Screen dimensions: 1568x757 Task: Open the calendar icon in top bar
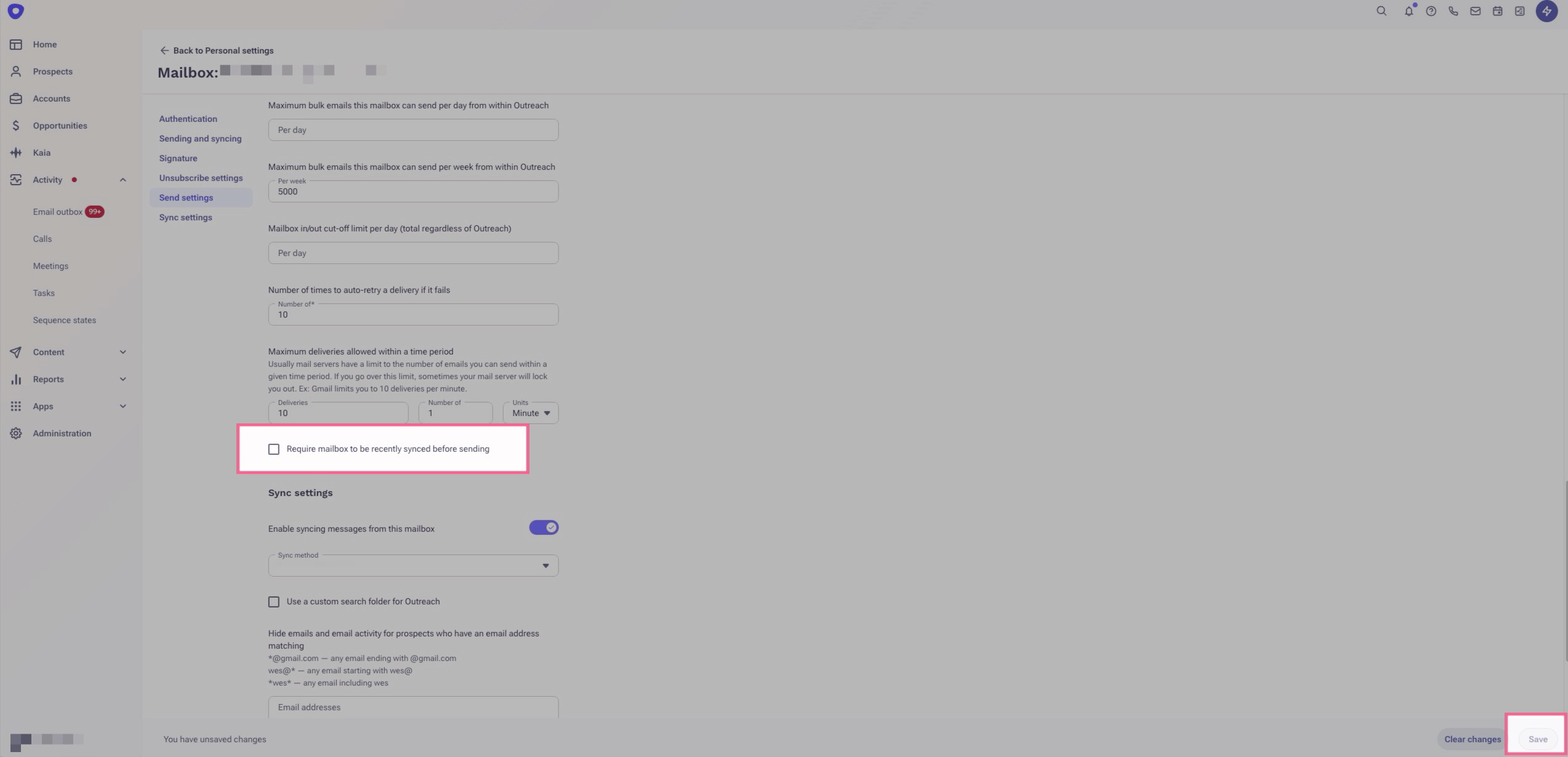click(1497, 11)
